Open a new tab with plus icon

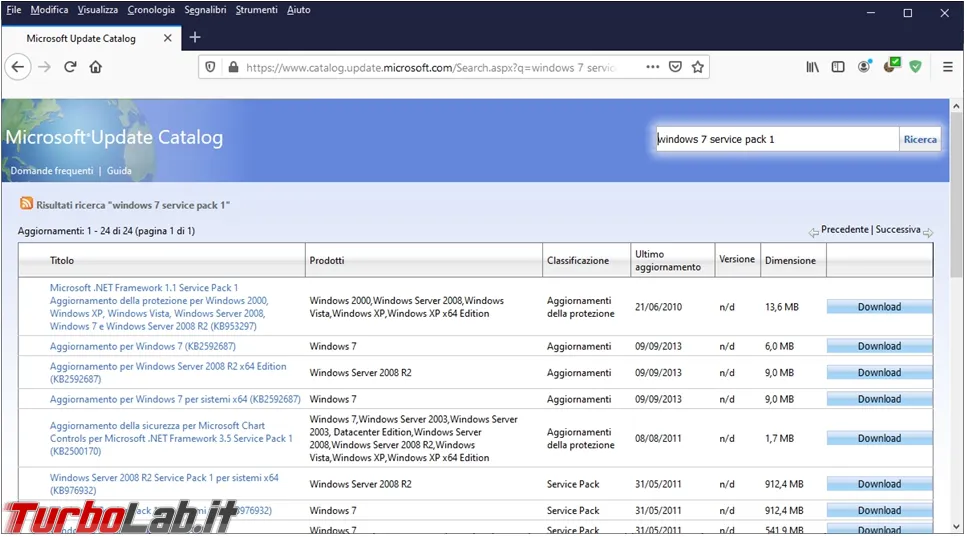pos(195,38)
